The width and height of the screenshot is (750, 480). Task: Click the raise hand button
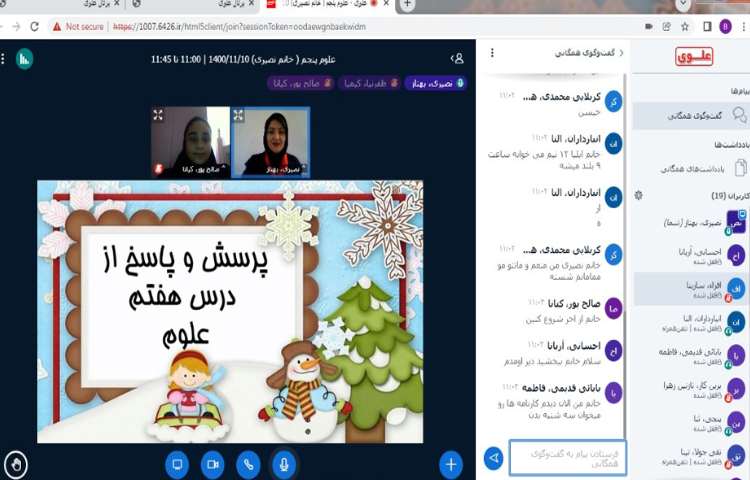click(16, 464)
